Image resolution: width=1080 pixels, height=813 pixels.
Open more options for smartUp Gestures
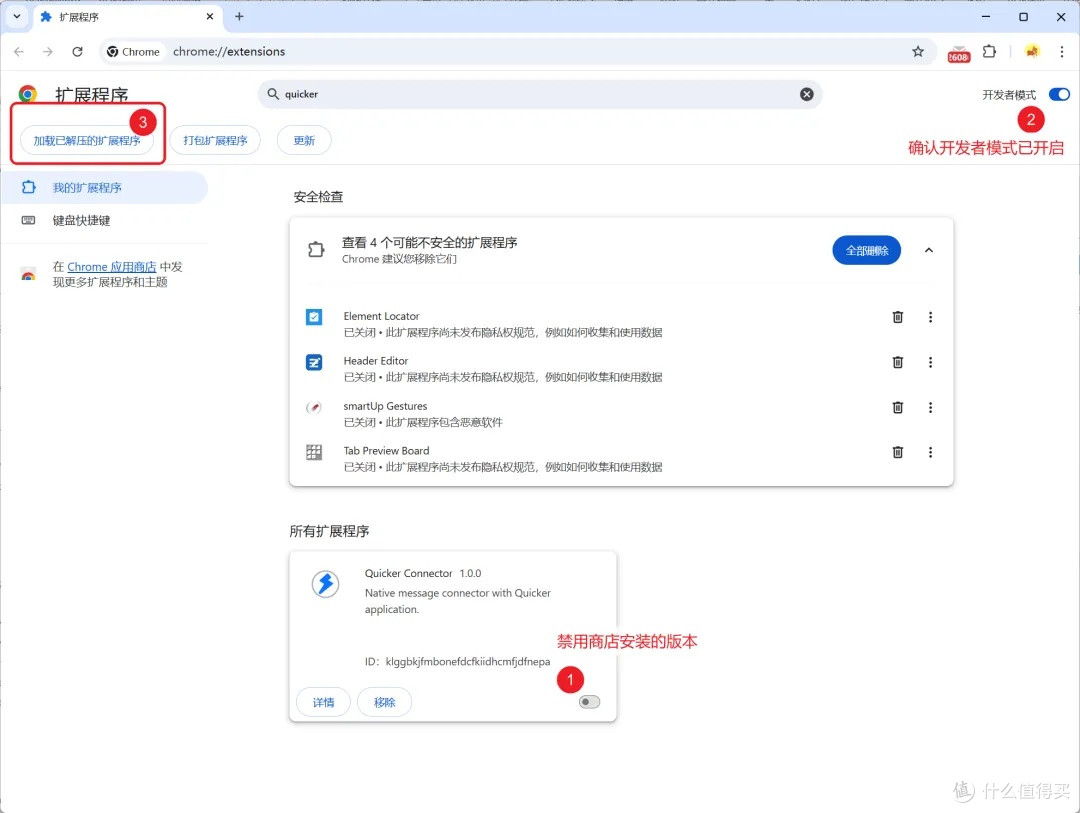tap(930, 407)
